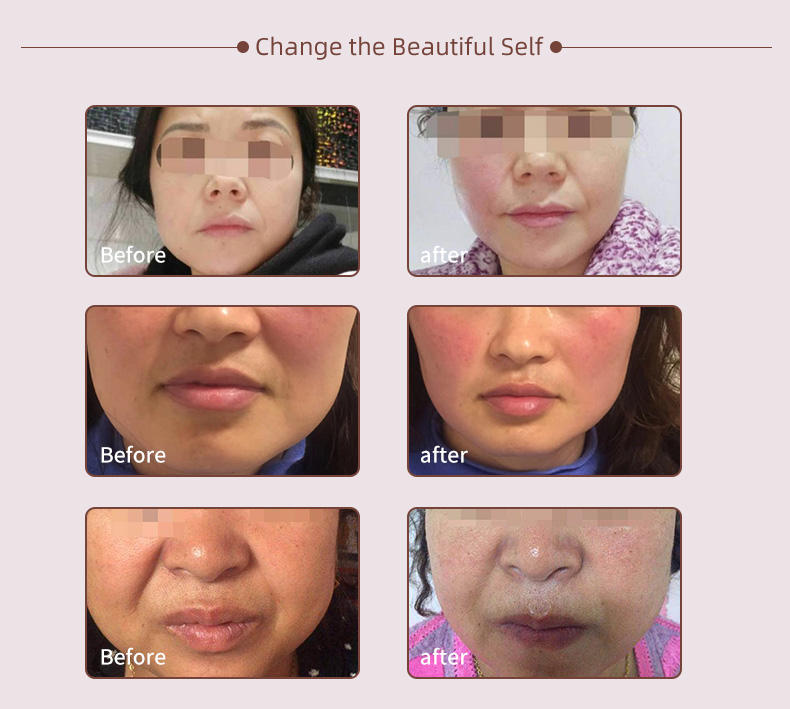The height and width of the screenshot is (709, 790).
Task: Click the dot left of heading text
Action: pos(243,47)
